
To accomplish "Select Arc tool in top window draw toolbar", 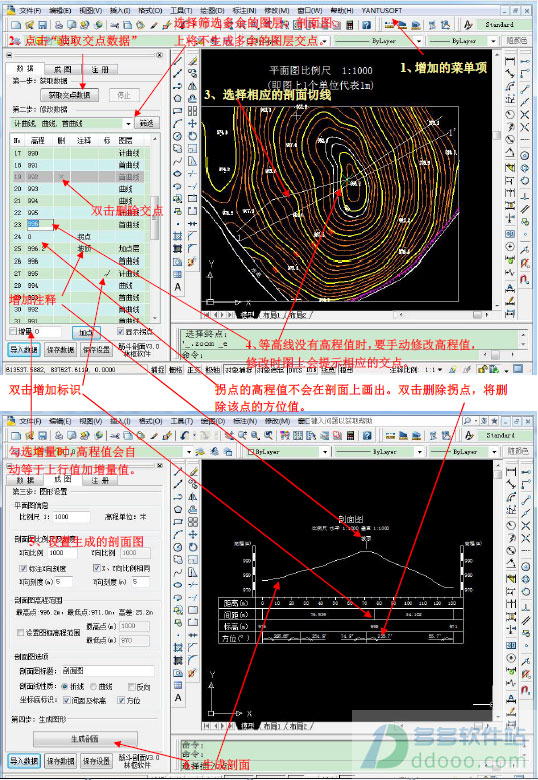I will [178, 123].
